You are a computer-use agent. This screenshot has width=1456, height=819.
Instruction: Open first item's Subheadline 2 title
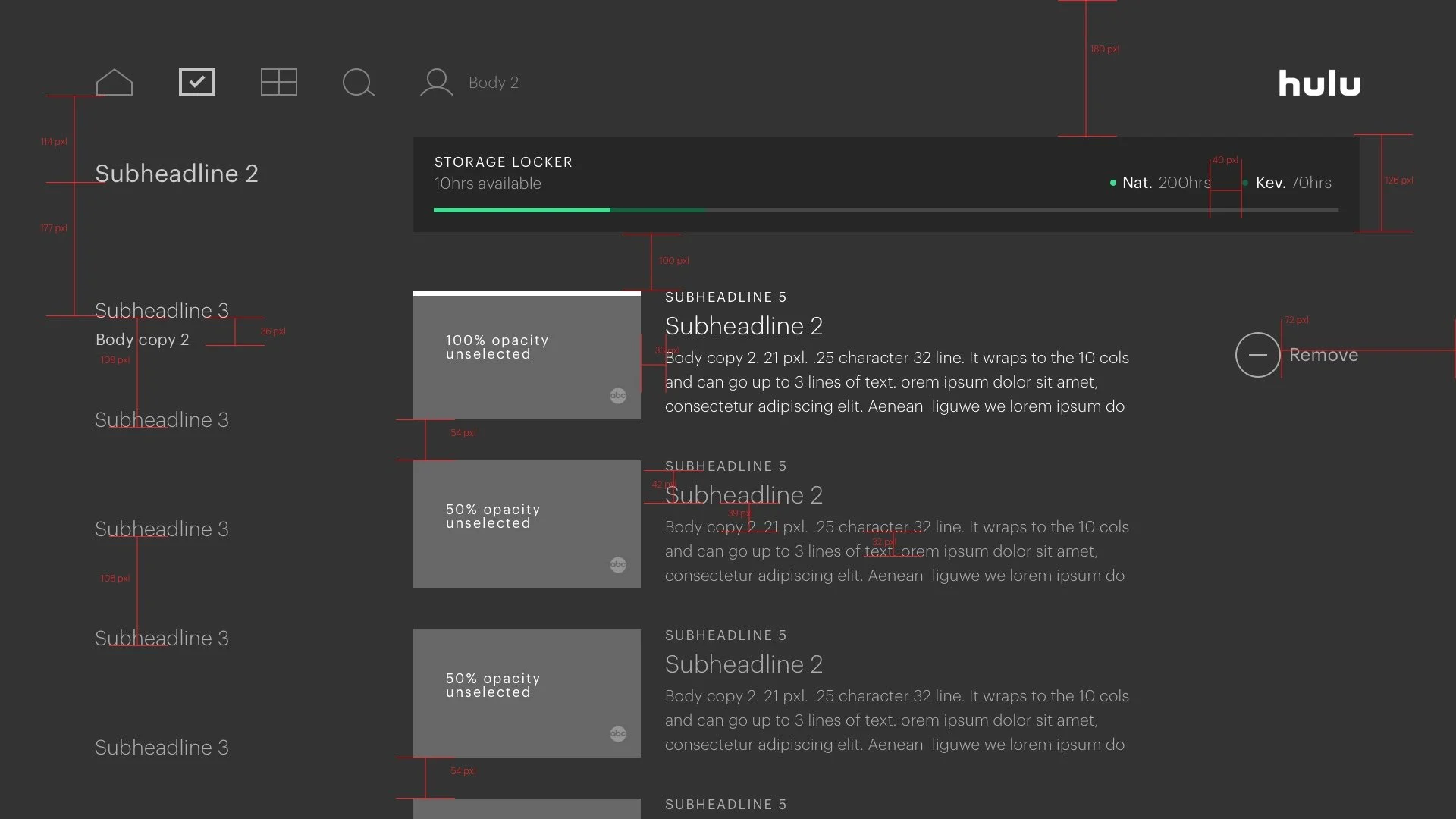(744, 326)
